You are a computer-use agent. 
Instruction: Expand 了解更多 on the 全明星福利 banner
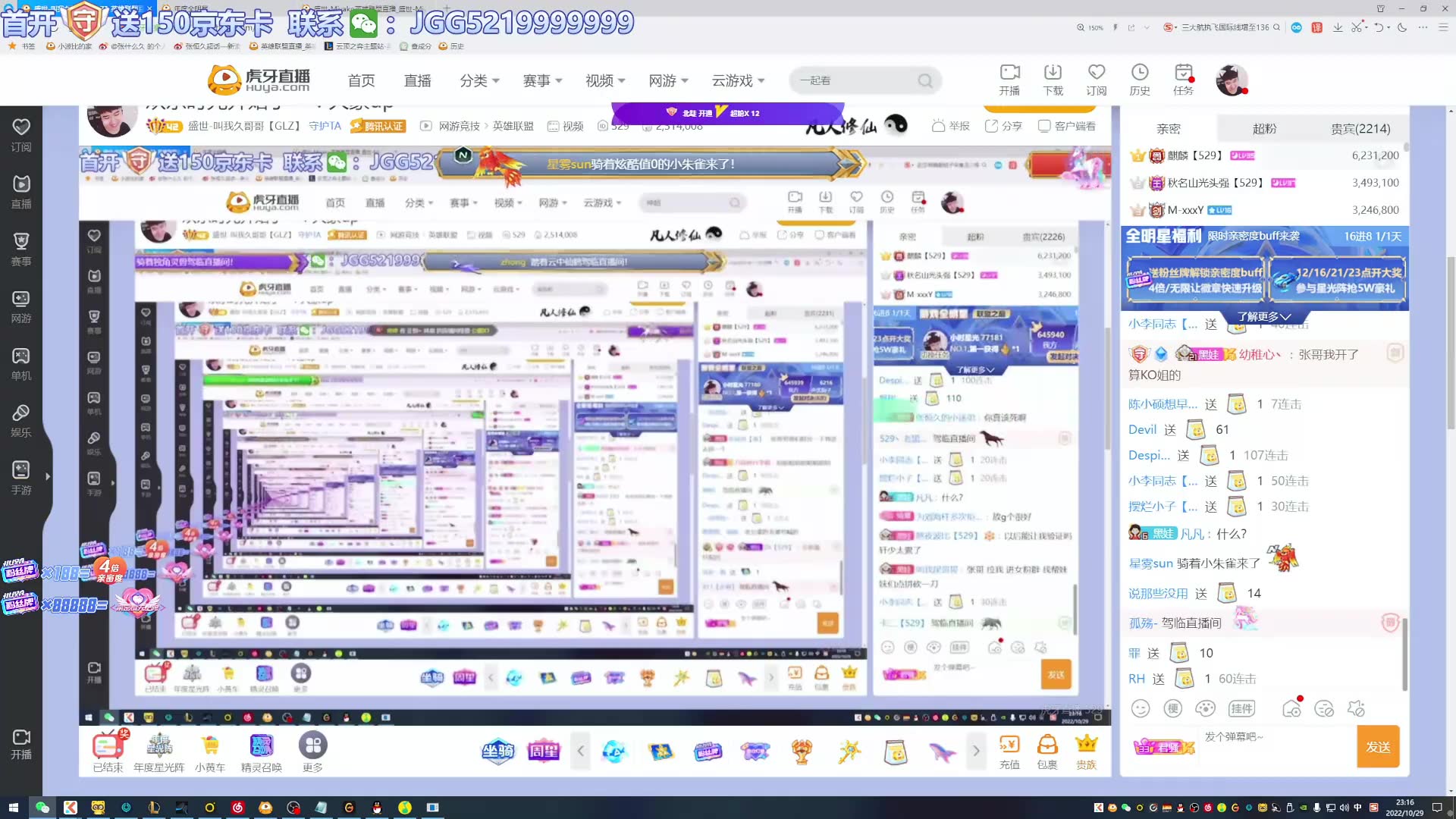click(x=1264, y=316)
